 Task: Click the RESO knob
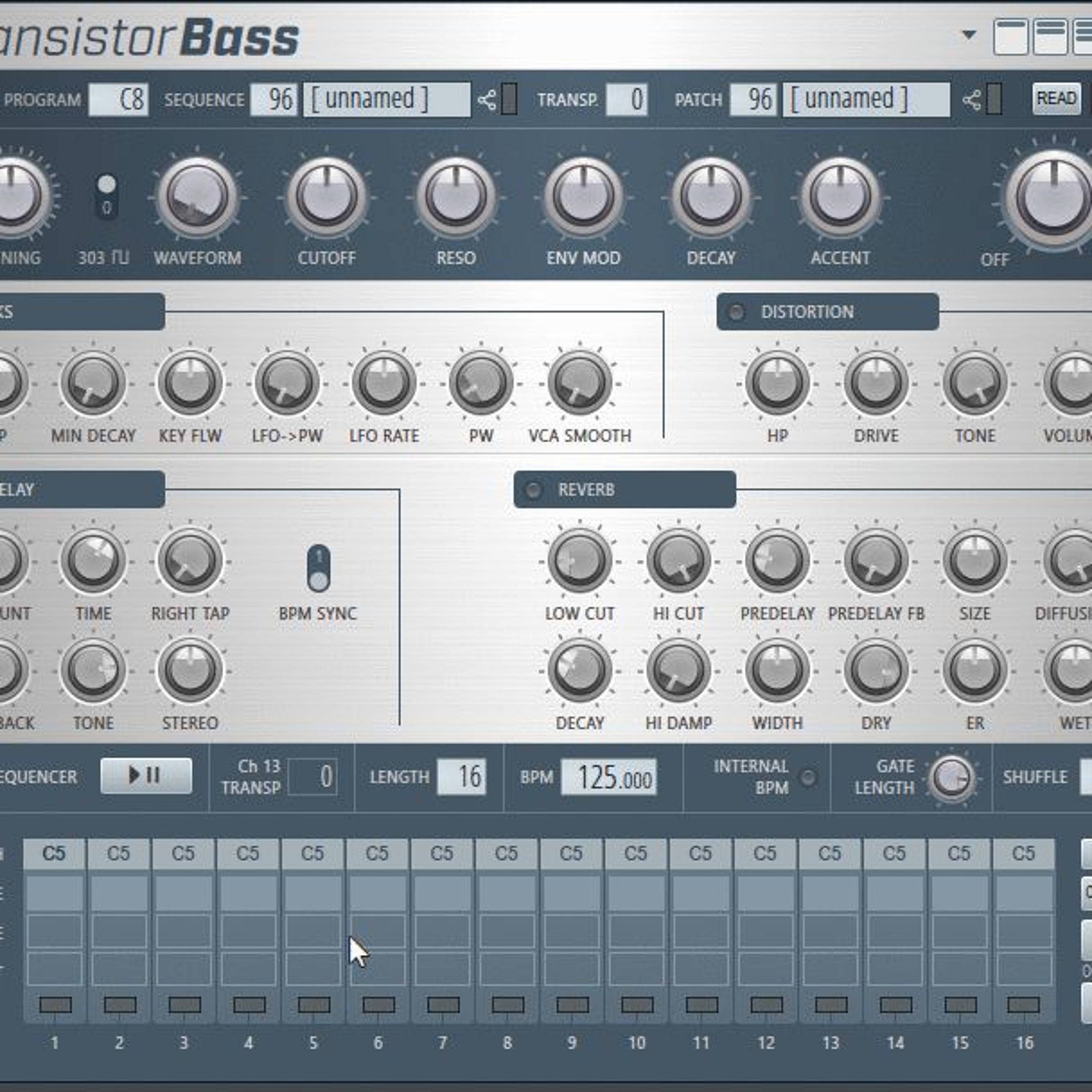click(x=456, y=197)
